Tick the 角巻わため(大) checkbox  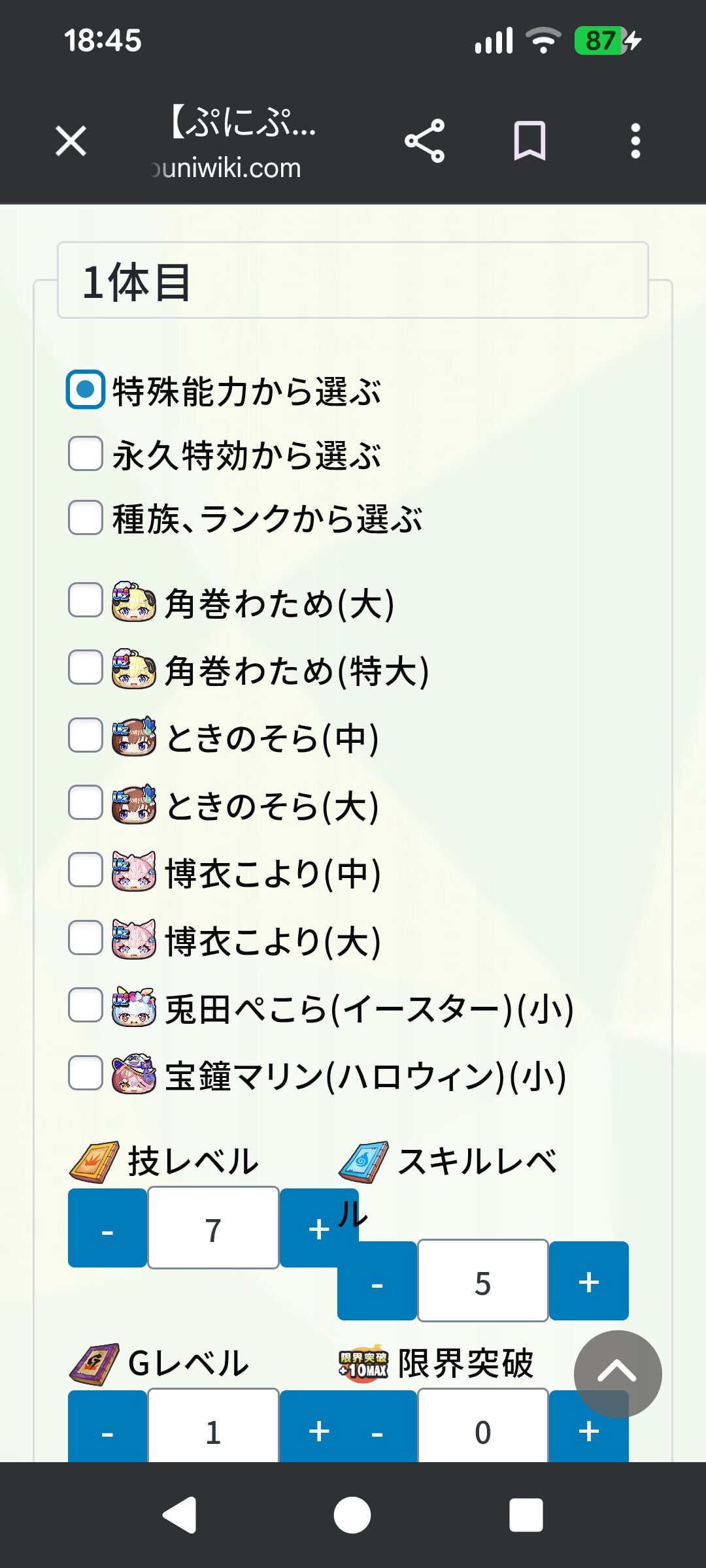[86, 600]
